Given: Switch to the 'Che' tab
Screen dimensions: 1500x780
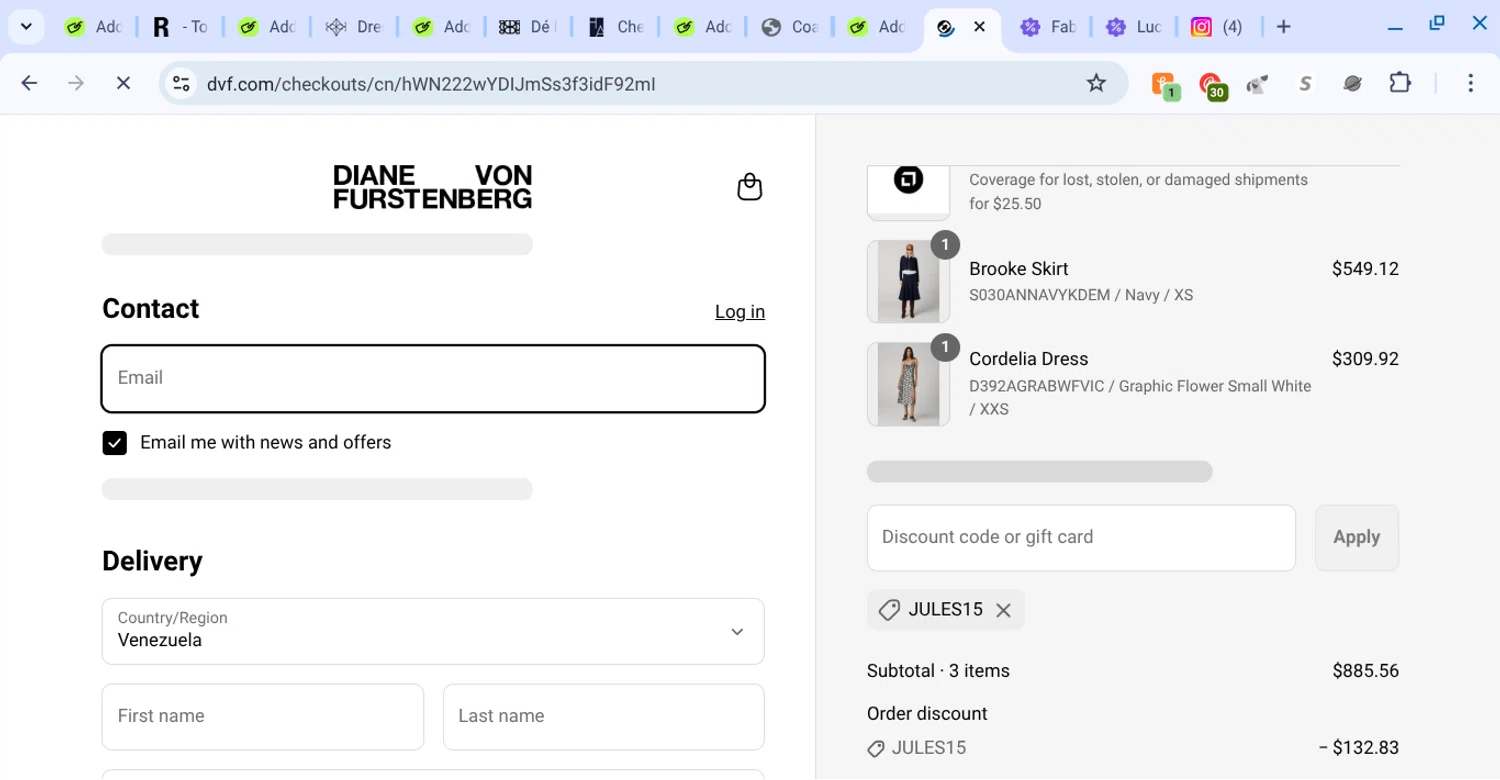Looking at the screenshot, I should 616,27.
